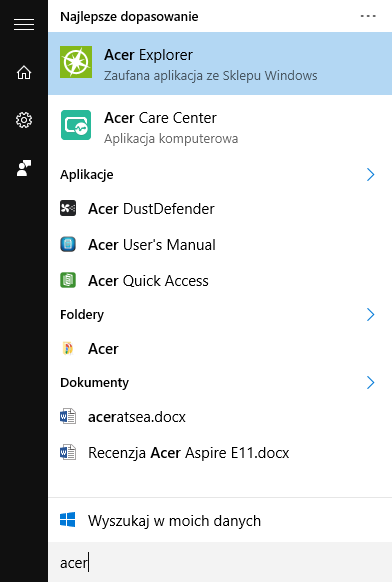Open the settings gear in sidebar

pyautogui.click(x=24, y=120)
